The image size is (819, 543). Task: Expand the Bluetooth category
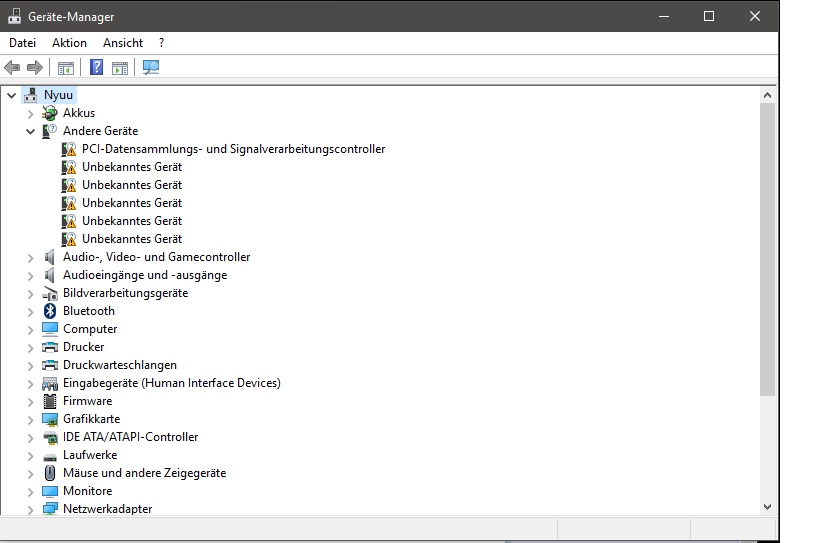pos(30,311)
